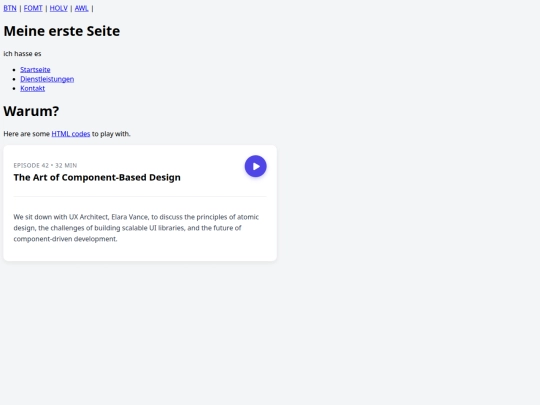540x405 pixels.
Task: Open the AWL link
Action: [82, 8]
